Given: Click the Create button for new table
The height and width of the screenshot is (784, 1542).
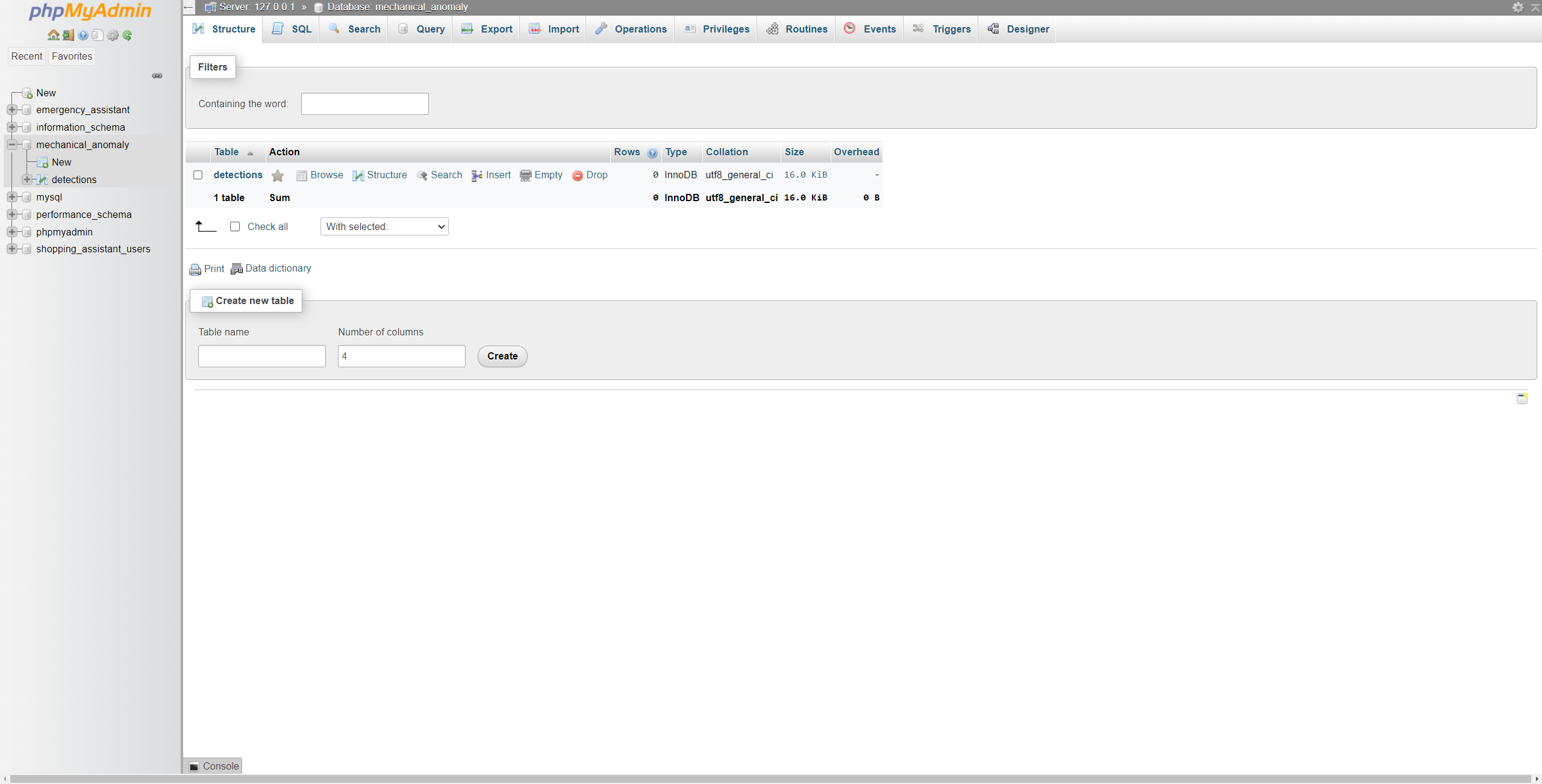Looking at the screenshot, I should point(502,356).
